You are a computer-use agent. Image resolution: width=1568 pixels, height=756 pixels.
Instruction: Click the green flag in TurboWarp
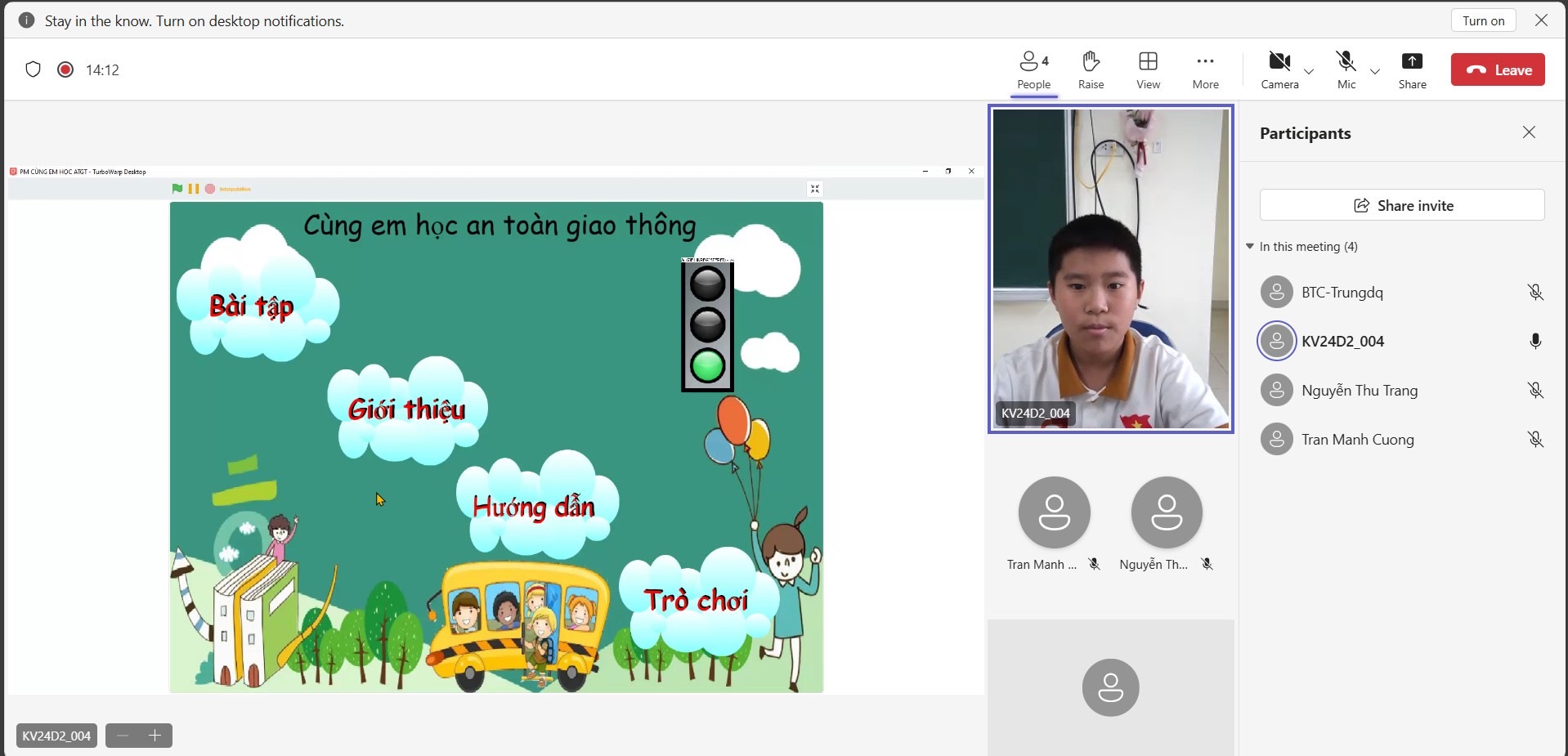(177, 189)
